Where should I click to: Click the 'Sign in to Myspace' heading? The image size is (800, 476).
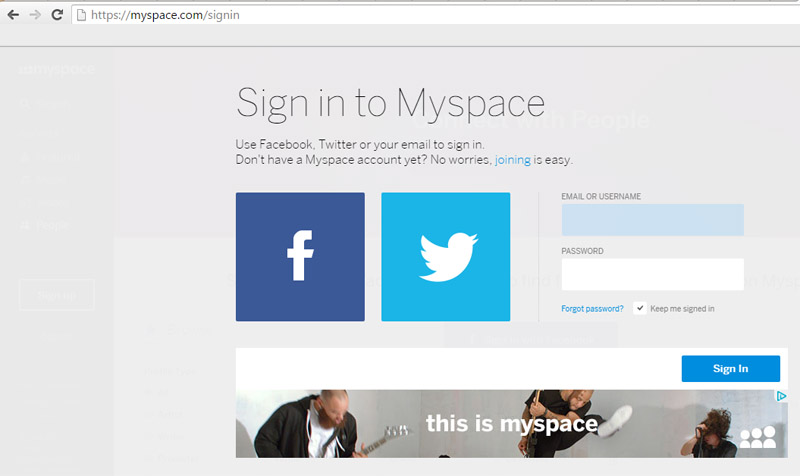[391, 105]
